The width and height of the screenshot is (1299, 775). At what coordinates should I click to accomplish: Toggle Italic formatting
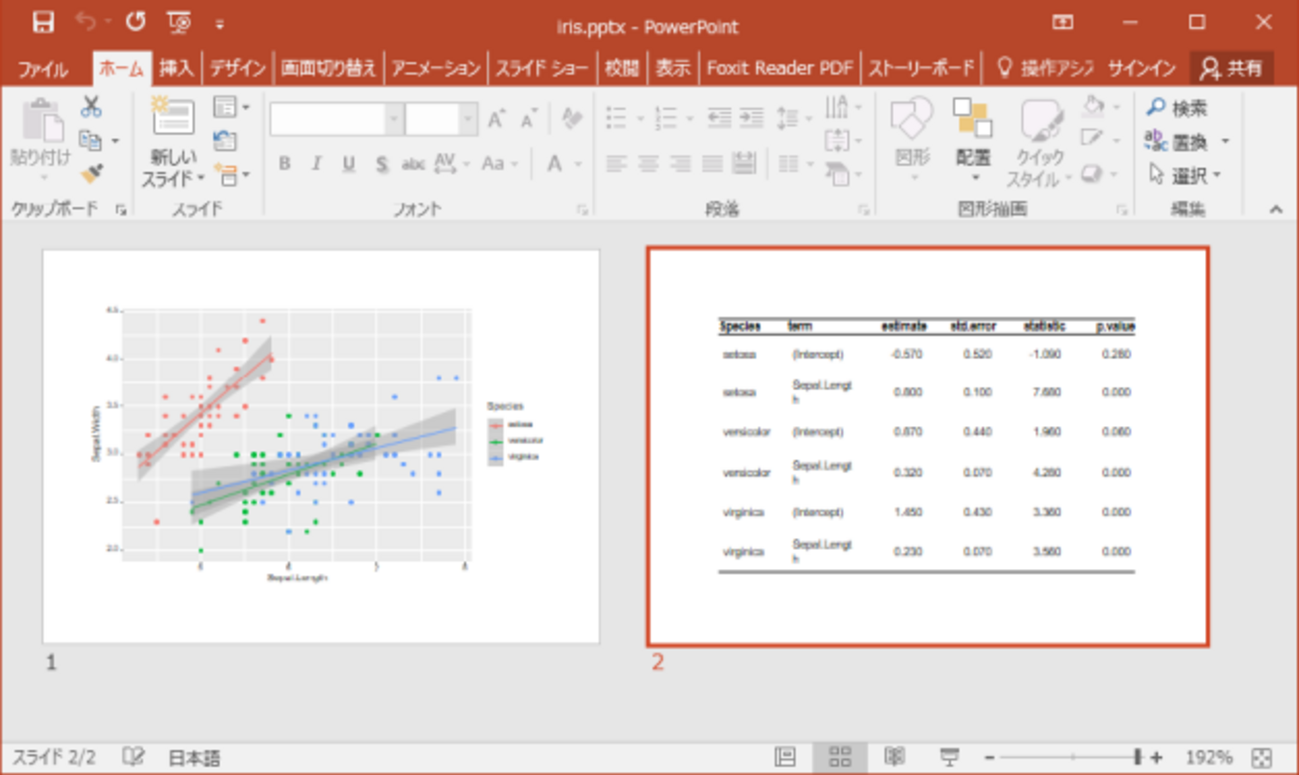tap(317, 164)
